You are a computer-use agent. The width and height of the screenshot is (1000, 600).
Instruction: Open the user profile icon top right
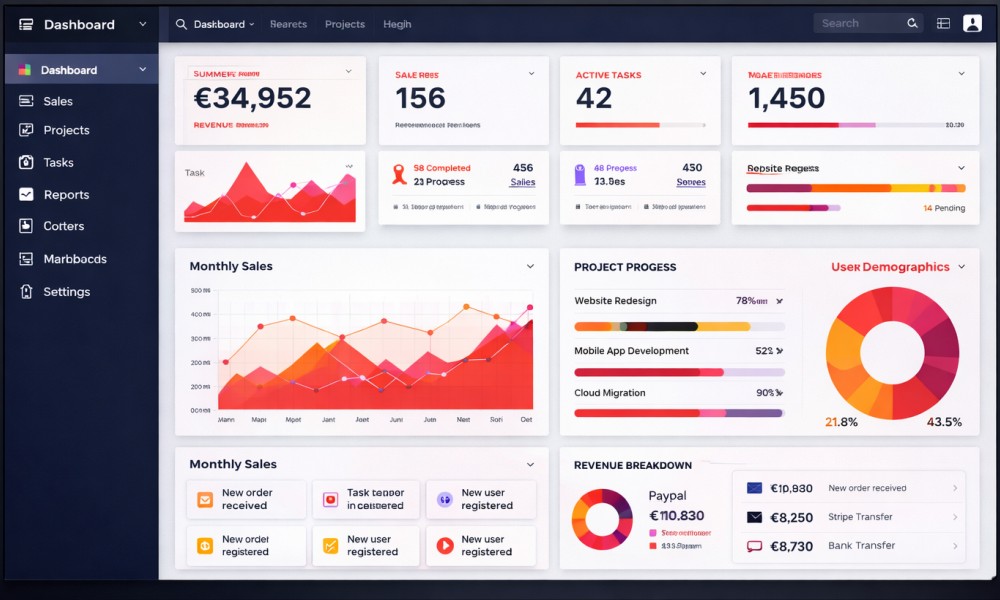click(x=971, y=22)
